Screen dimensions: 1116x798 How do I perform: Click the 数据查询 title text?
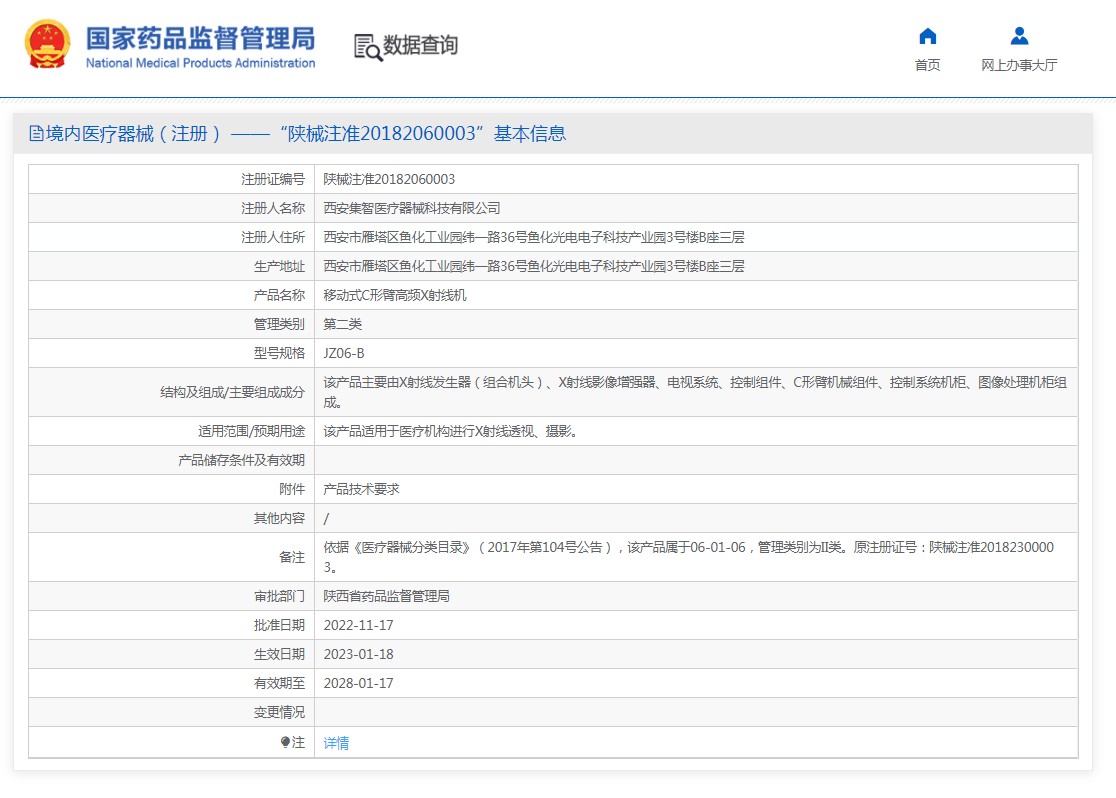point(420,45)
